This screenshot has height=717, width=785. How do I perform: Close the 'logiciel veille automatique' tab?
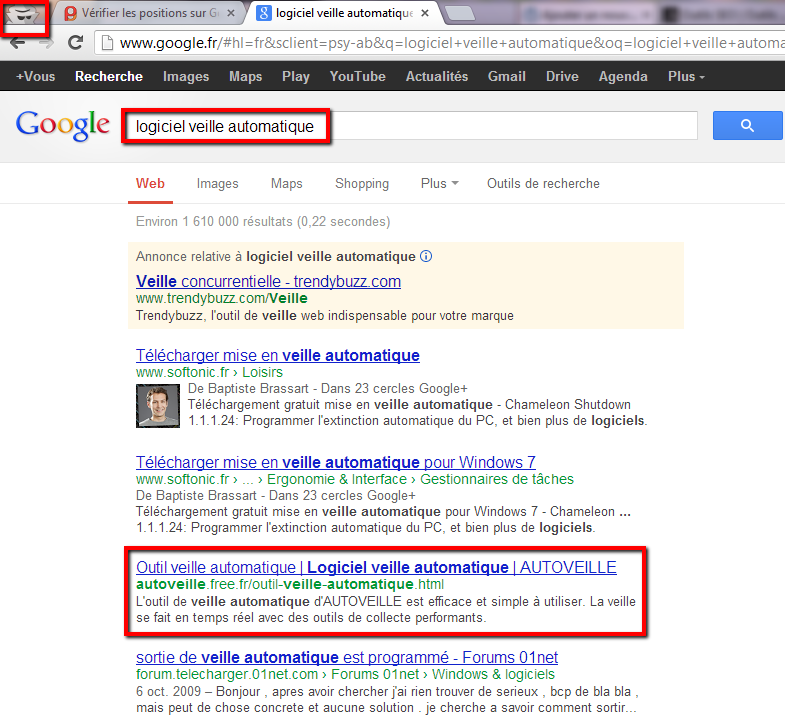(x=426, y=14)
